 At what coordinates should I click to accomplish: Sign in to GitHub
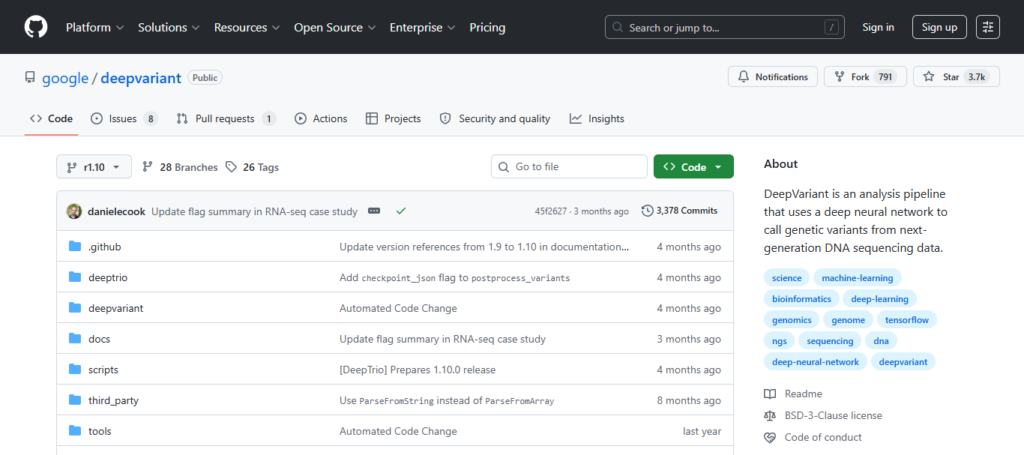coord(878,27)
